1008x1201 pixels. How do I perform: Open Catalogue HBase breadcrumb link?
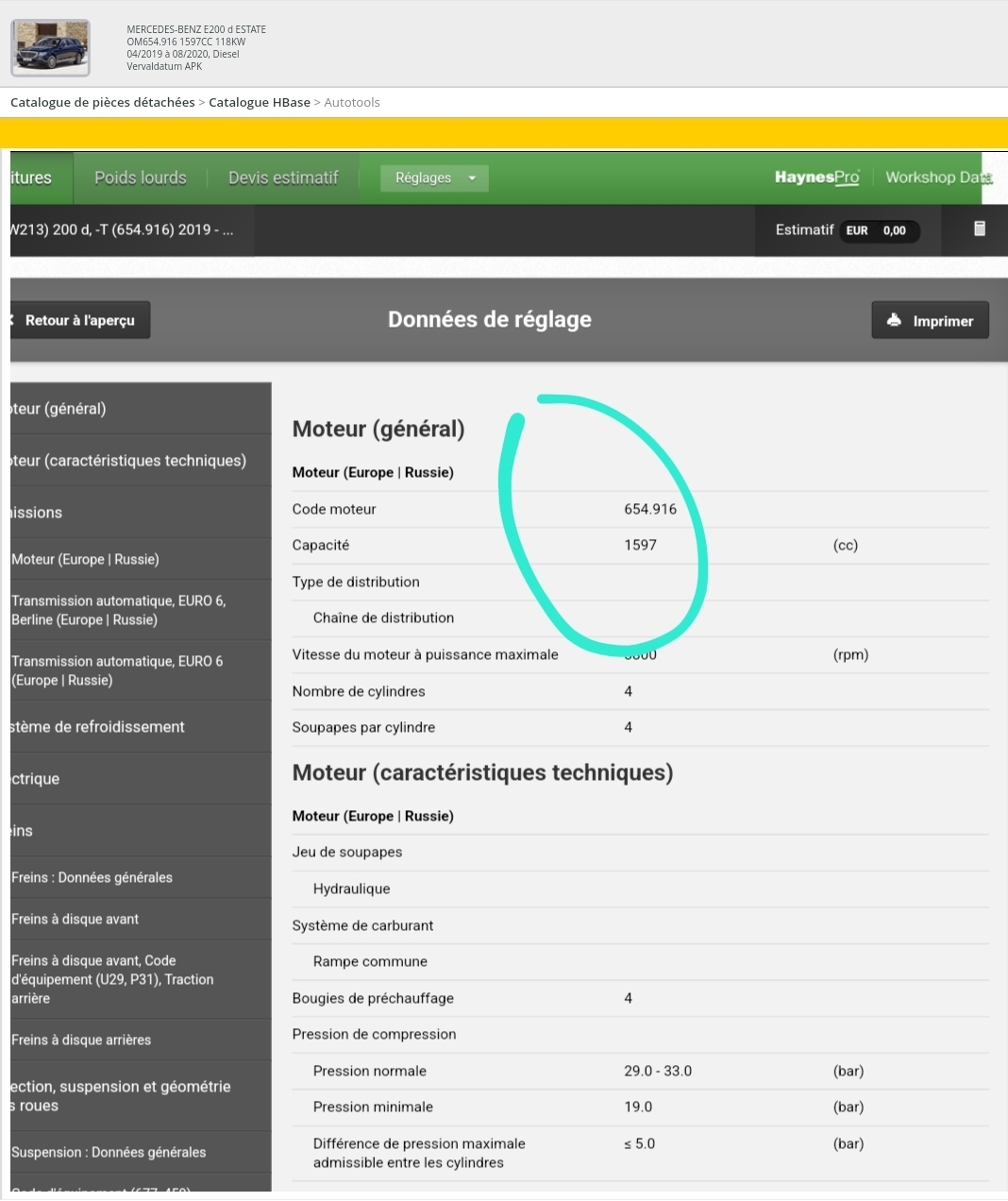(260, 102)
